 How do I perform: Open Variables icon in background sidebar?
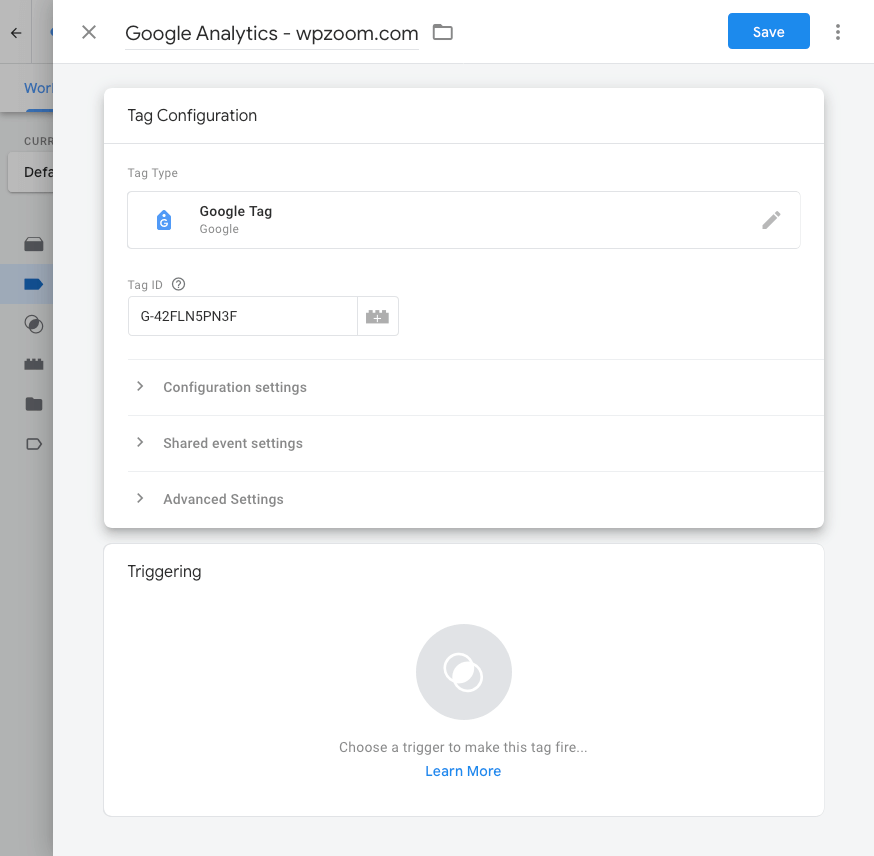(34, 364)
